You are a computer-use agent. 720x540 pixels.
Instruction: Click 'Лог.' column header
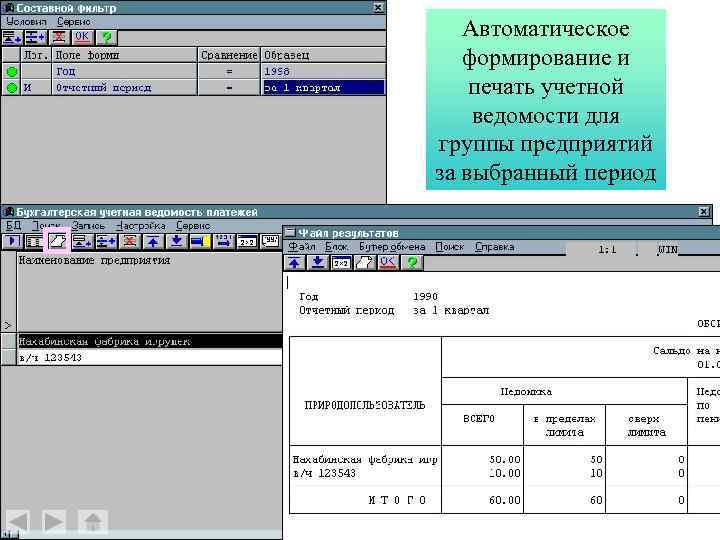(x=36, y=55)
